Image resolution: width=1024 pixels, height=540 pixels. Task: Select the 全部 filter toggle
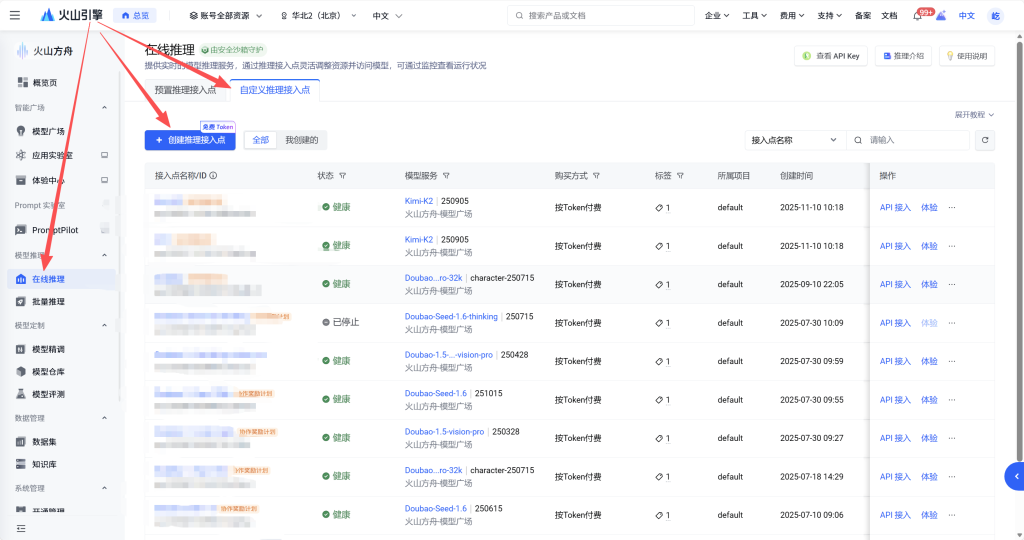[x=260, y=140]
